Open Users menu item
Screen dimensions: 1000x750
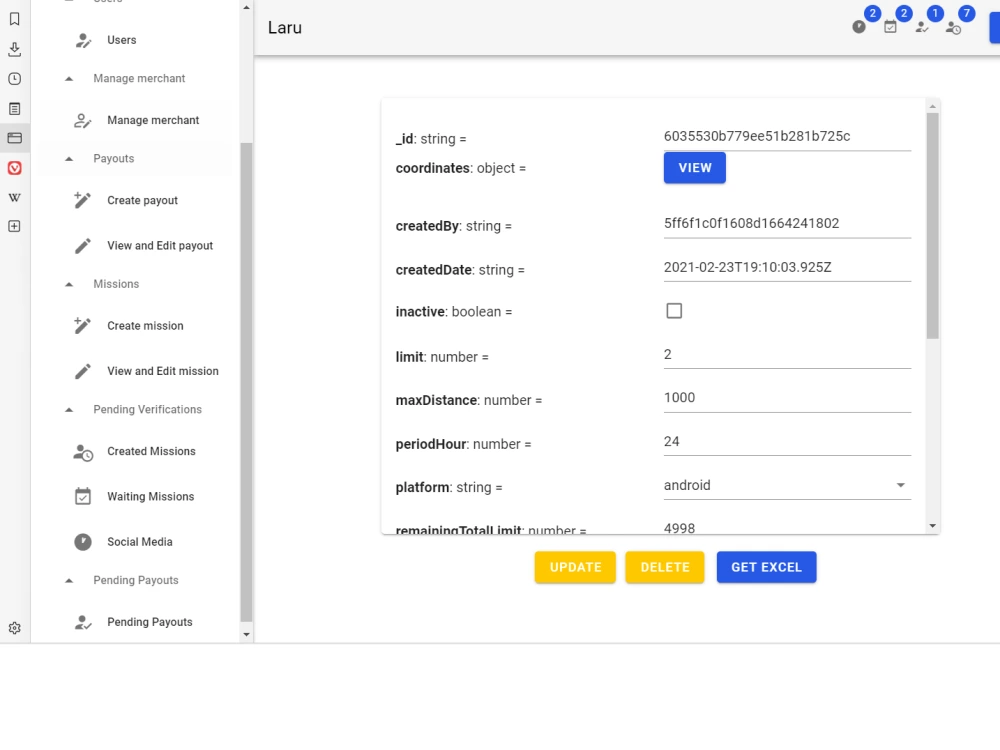tap(122, 40)
